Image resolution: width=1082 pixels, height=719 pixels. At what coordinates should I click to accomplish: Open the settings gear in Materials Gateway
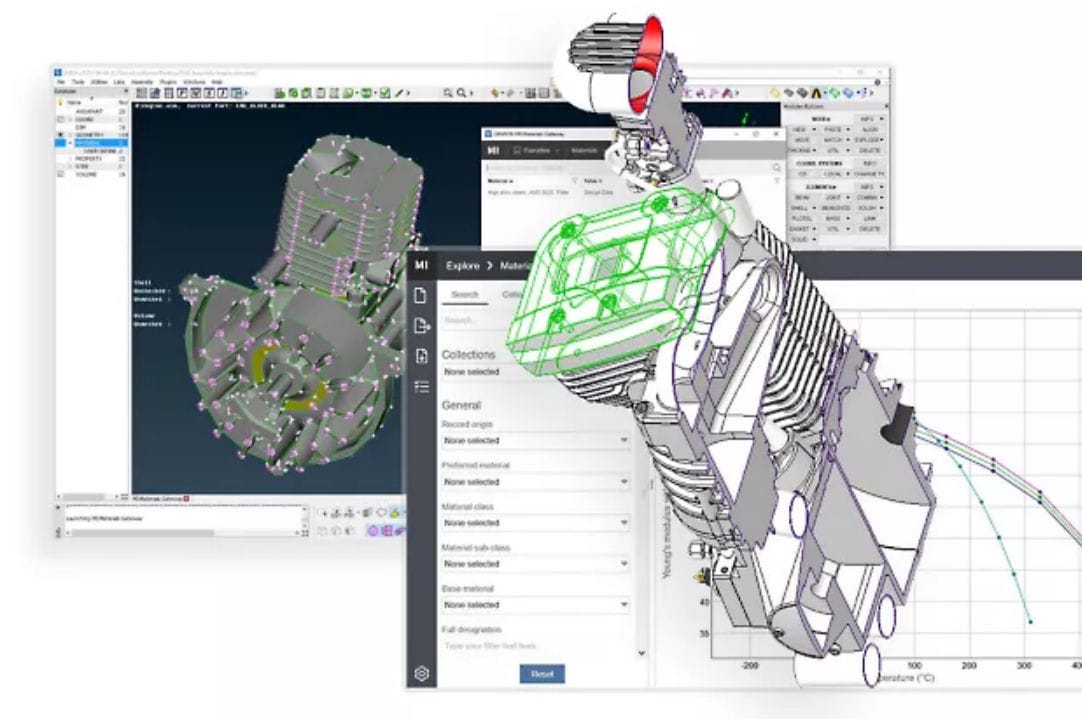pyautogui.click(x=421, y=673)
